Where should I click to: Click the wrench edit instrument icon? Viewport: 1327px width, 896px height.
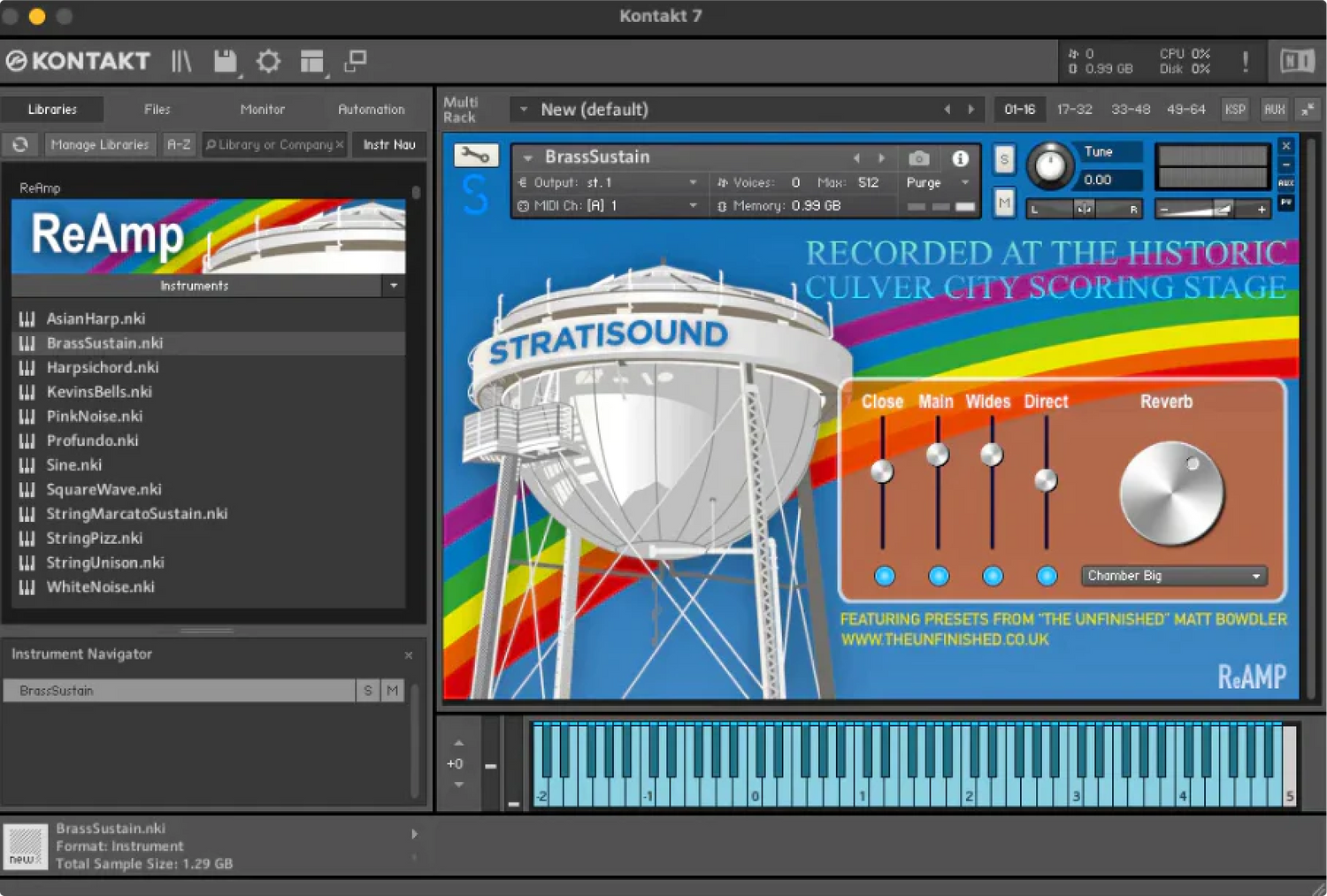click(x=476, y=157)
